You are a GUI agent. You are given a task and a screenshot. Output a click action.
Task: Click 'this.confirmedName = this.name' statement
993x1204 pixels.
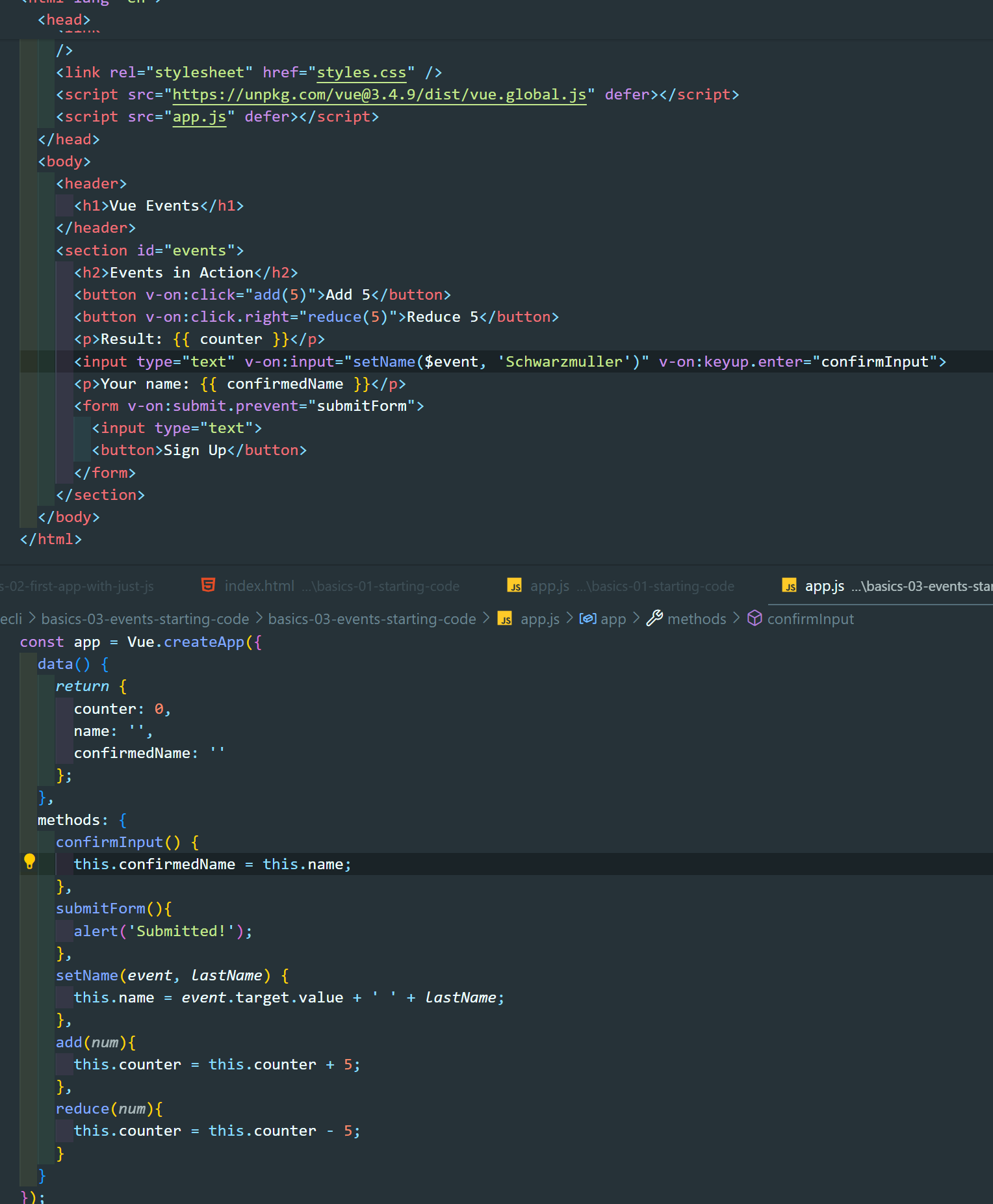(212, 865)
